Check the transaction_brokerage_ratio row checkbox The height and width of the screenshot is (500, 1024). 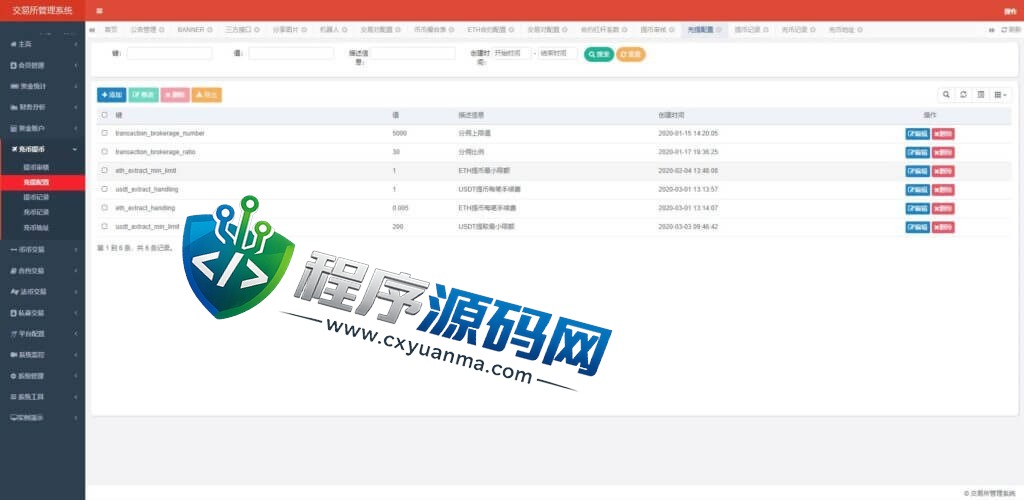pyautogui.click(x=104, y=152)
